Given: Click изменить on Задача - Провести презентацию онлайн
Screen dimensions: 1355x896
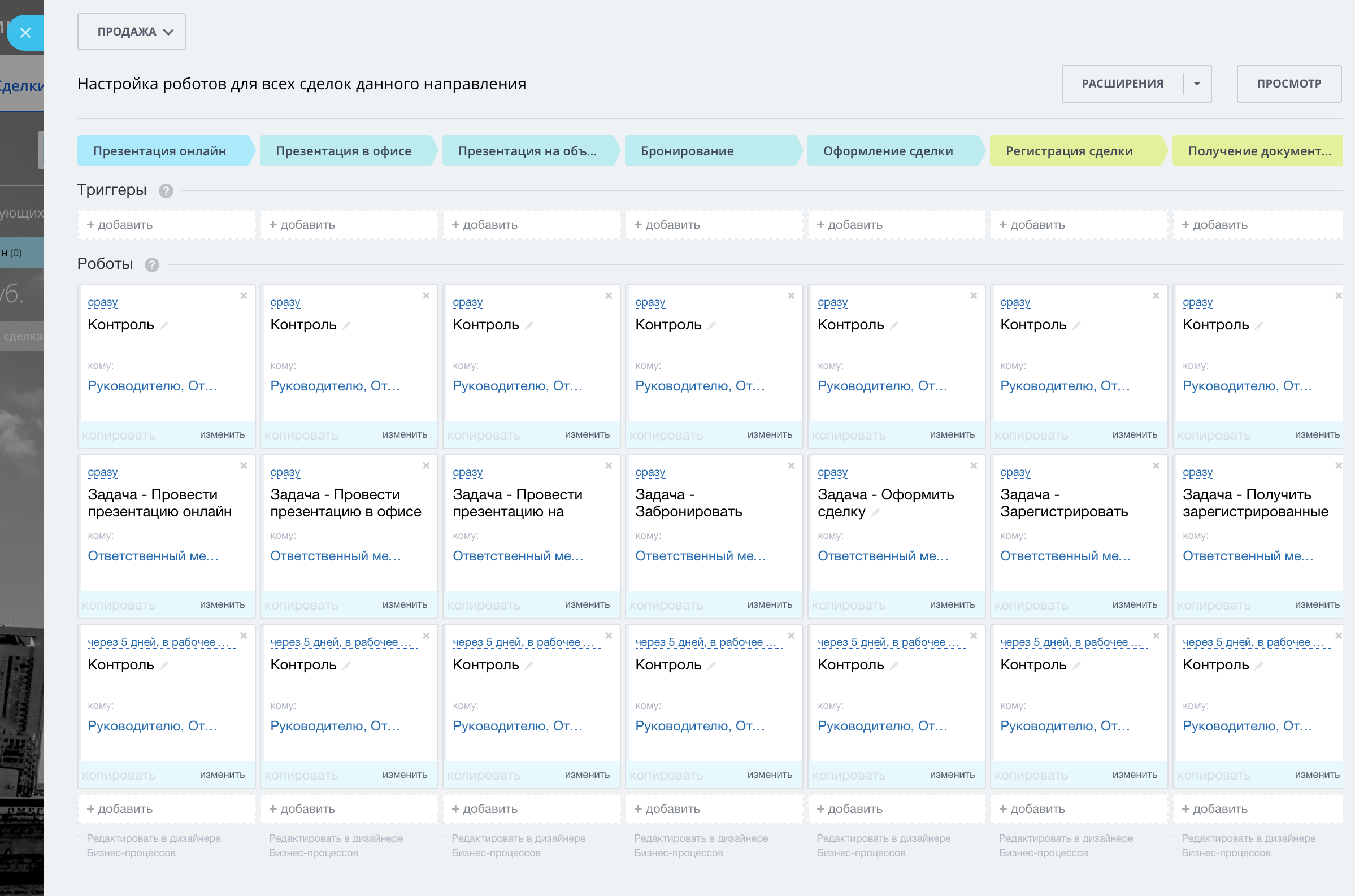Looking at the screenshot, I should click(222, 604).
